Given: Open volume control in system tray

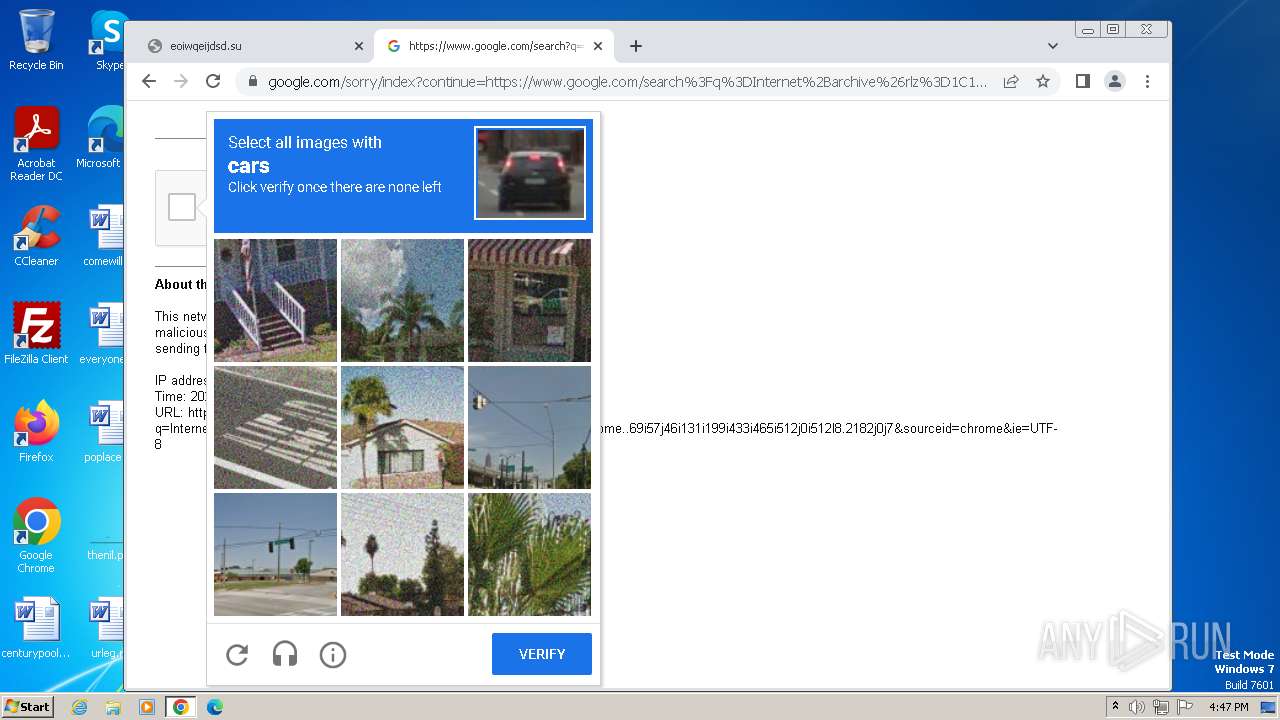Looking at the screenshot, I should [x=1137, y=707].
